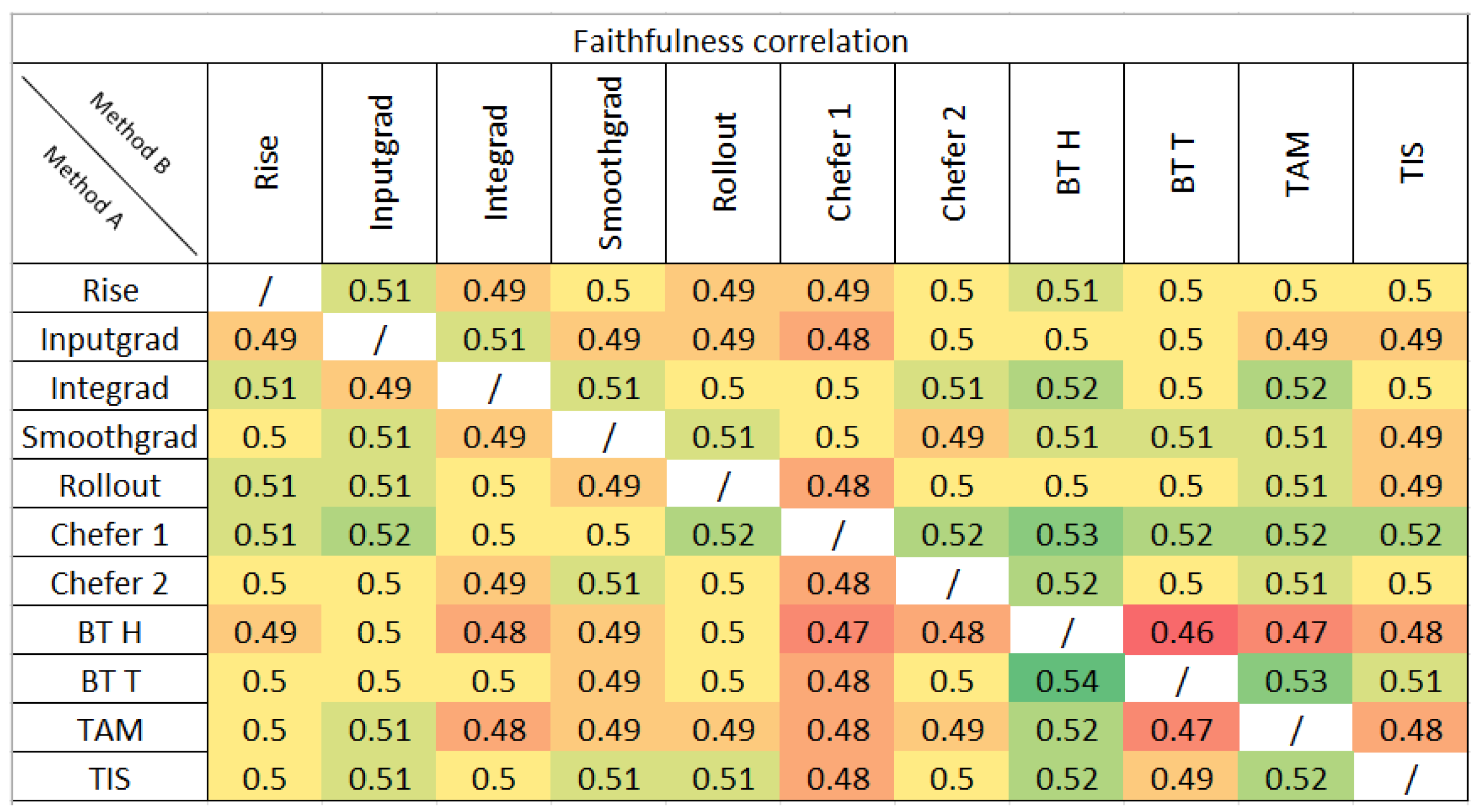Click the red 0.46 cell
Viewport: 1480px width, 812px height.
(1181, 632)
